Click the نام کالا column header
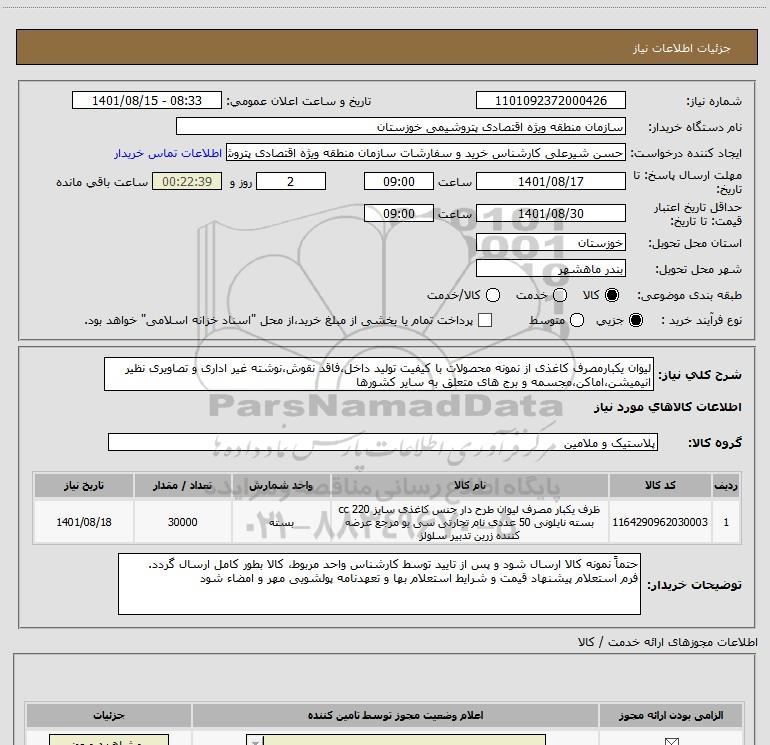The height and width of the screenshot is (745, 770). coord(469,485)
